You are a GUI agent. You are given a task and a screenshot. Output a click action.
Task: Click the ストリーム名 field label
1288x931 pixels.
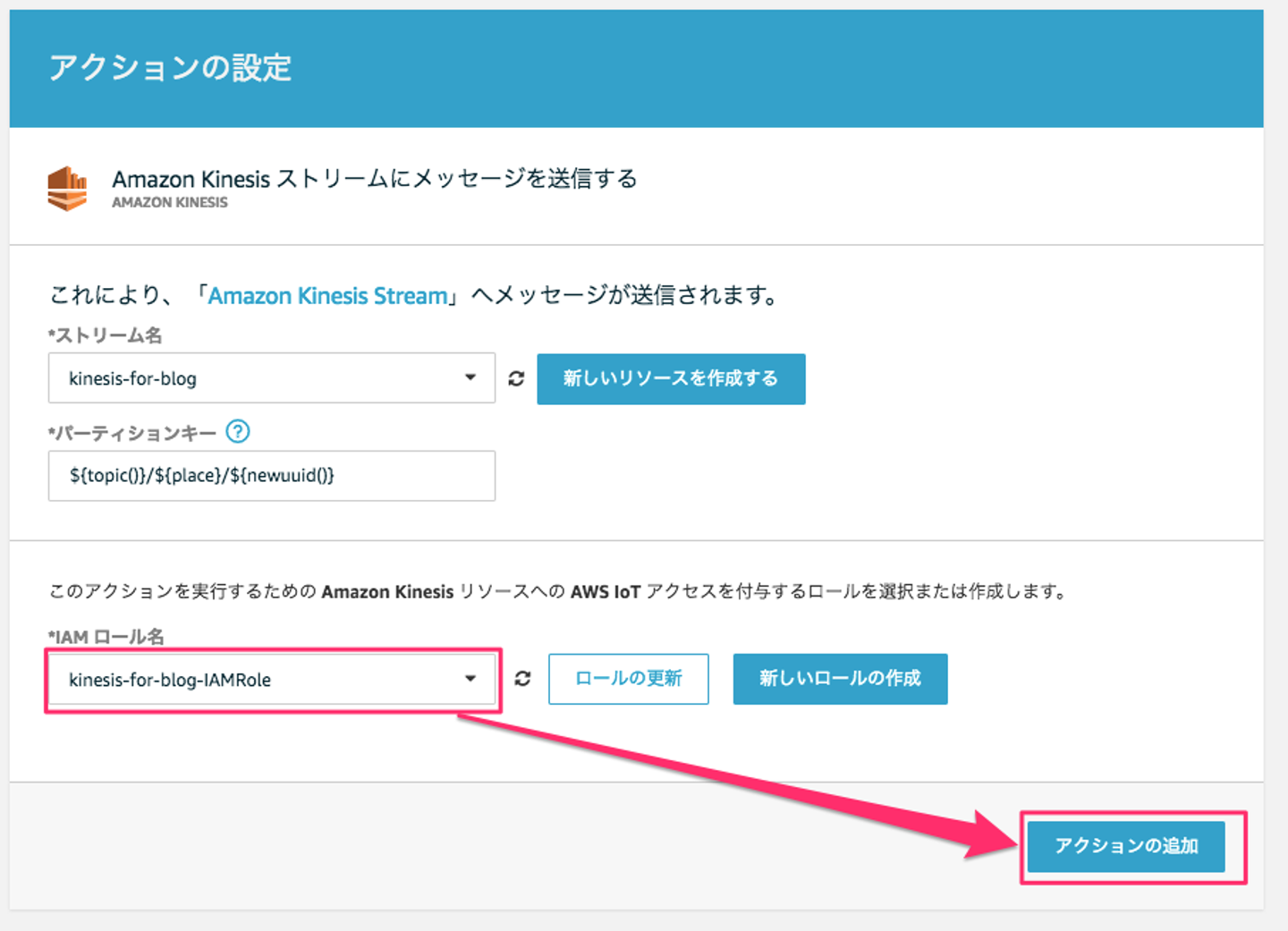click(106, 335)
